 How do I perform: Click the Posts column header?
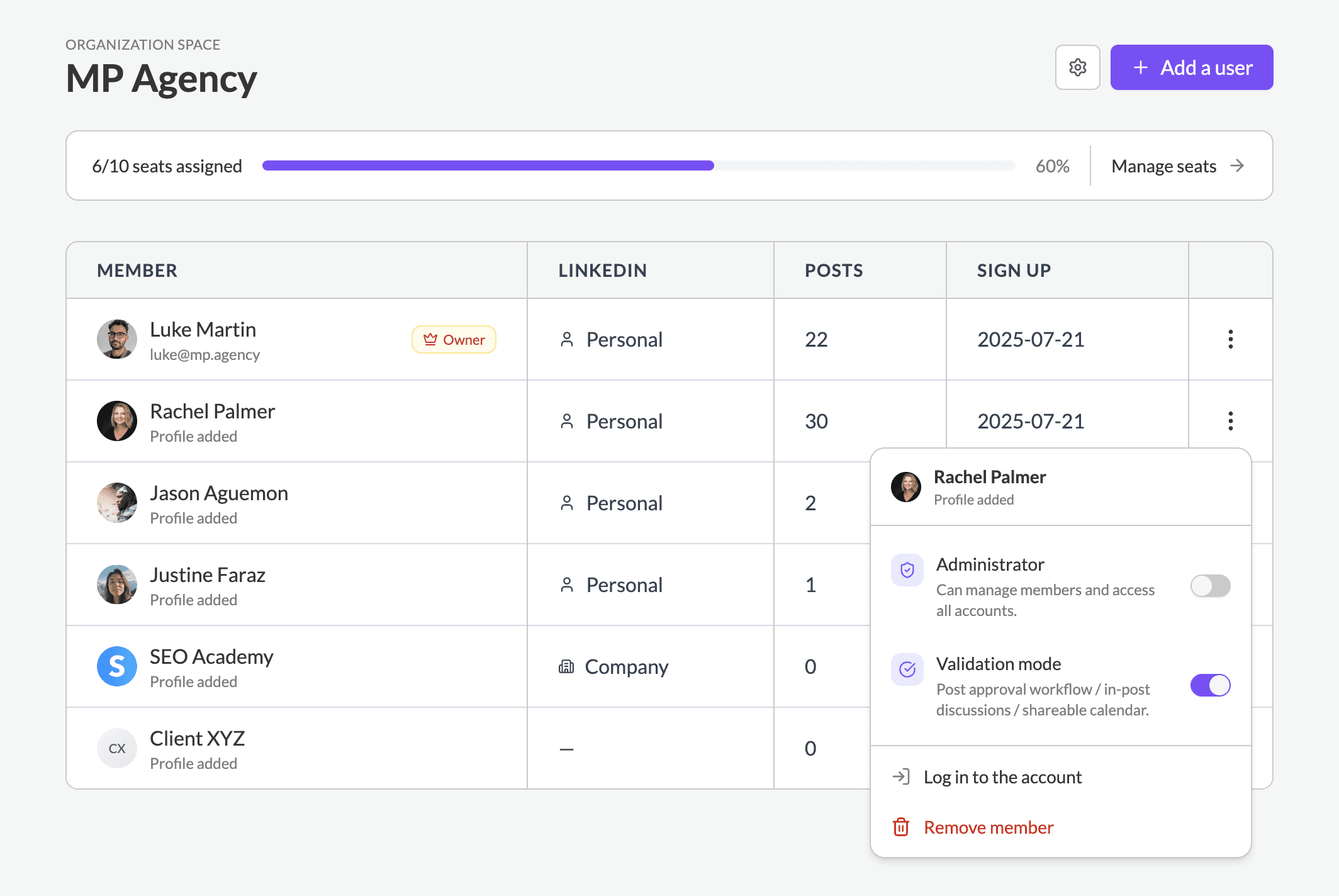[833, 271]
